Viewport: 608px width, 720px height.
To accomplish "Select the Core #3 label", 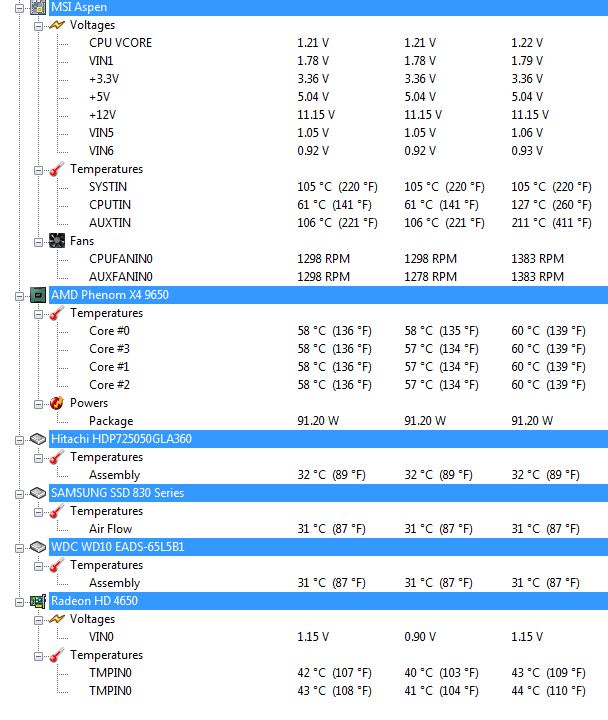I will click(109, 349).
